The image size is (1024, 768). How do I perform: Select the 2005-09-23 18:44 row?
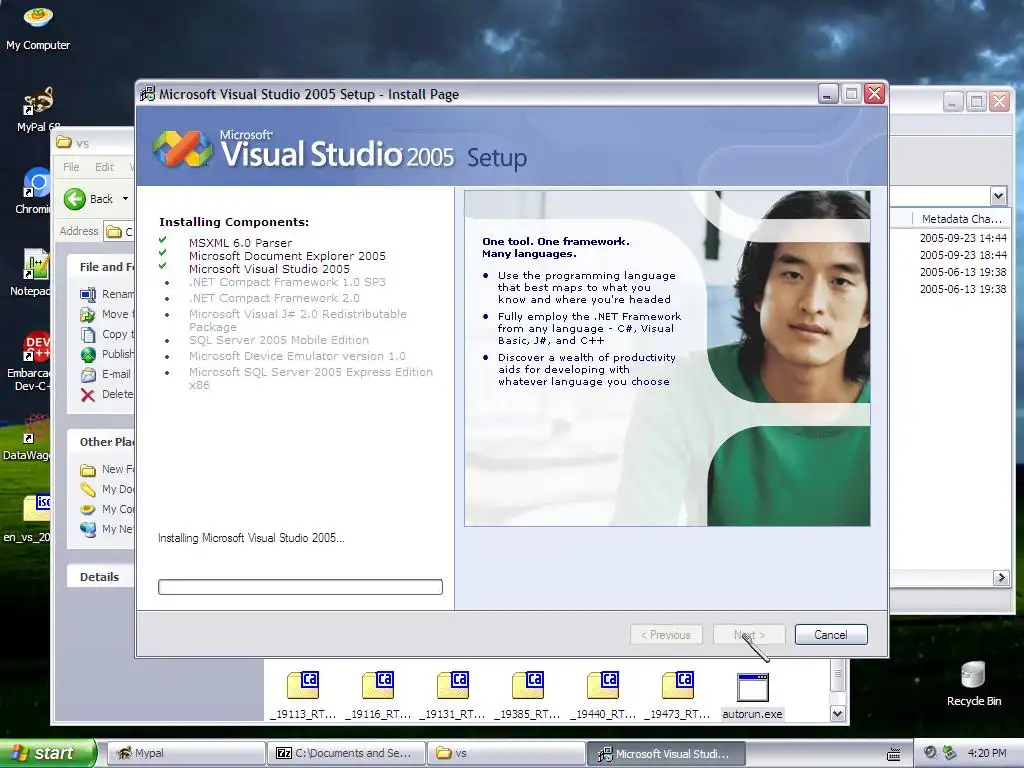tap(963, 255)
